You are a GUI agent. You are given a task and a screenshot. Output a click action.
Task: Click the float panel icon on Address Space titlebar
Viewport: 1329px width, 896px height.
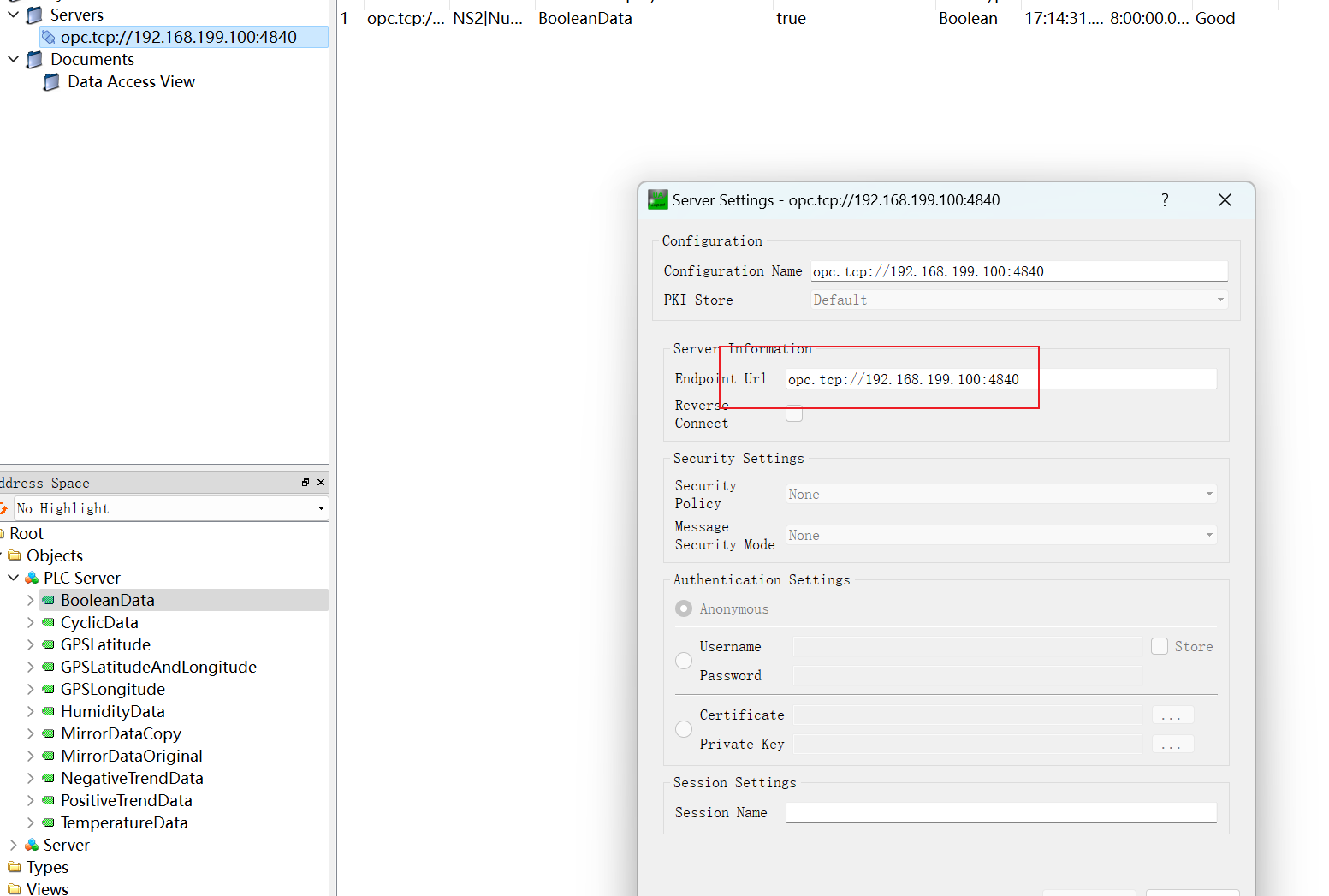click(x=305, y=482)
